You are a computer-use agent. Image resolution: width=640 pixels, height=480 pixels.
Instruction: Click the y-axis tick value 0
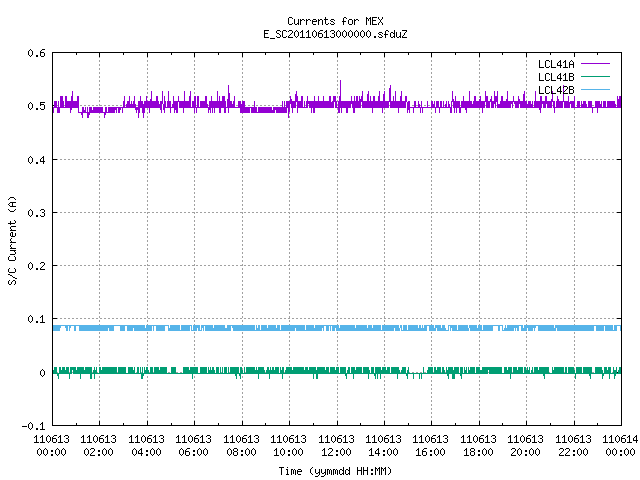[42, 372]
